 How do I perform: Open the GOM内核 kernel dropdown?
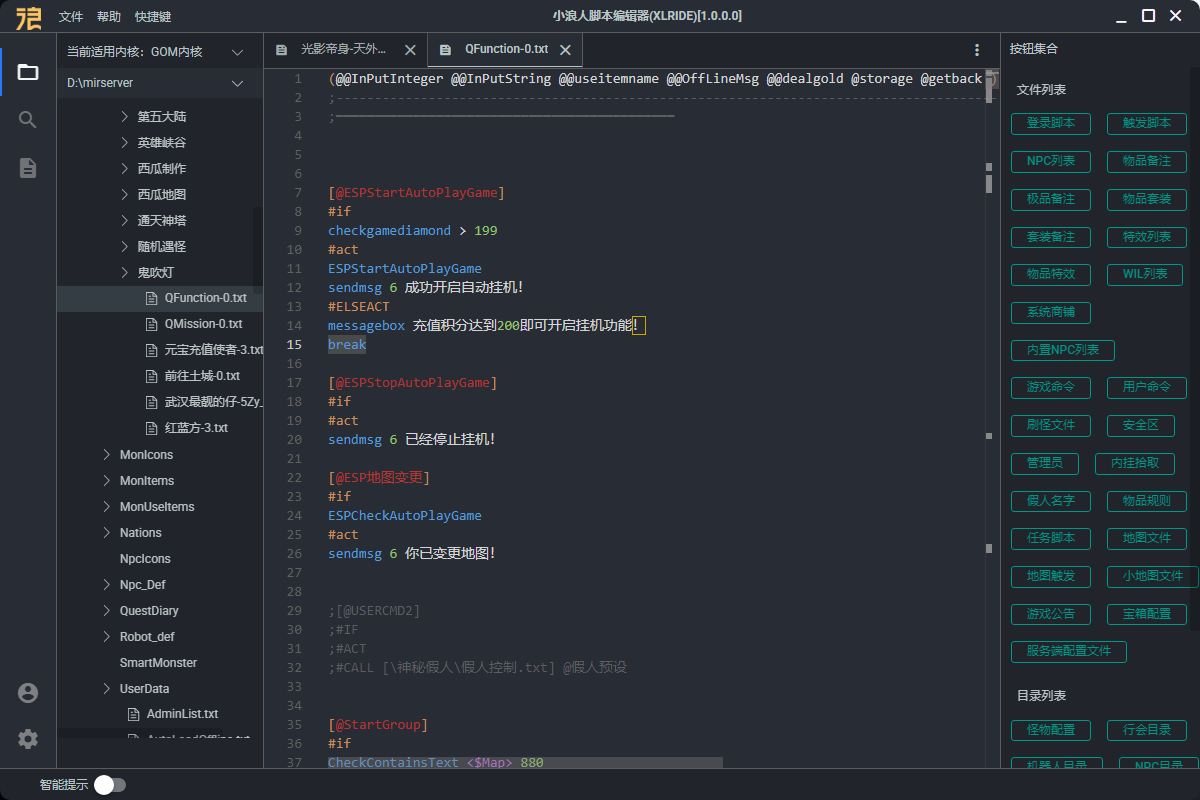[x=237, y=52]
